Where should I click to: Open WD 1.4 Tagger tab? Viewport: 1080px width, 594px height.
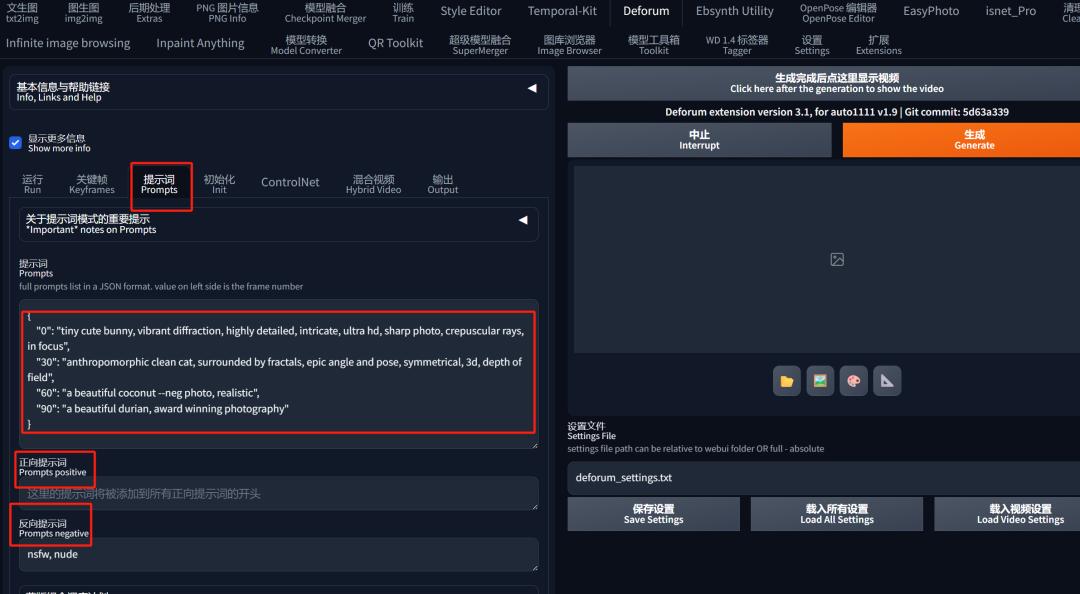click(737, 45)
